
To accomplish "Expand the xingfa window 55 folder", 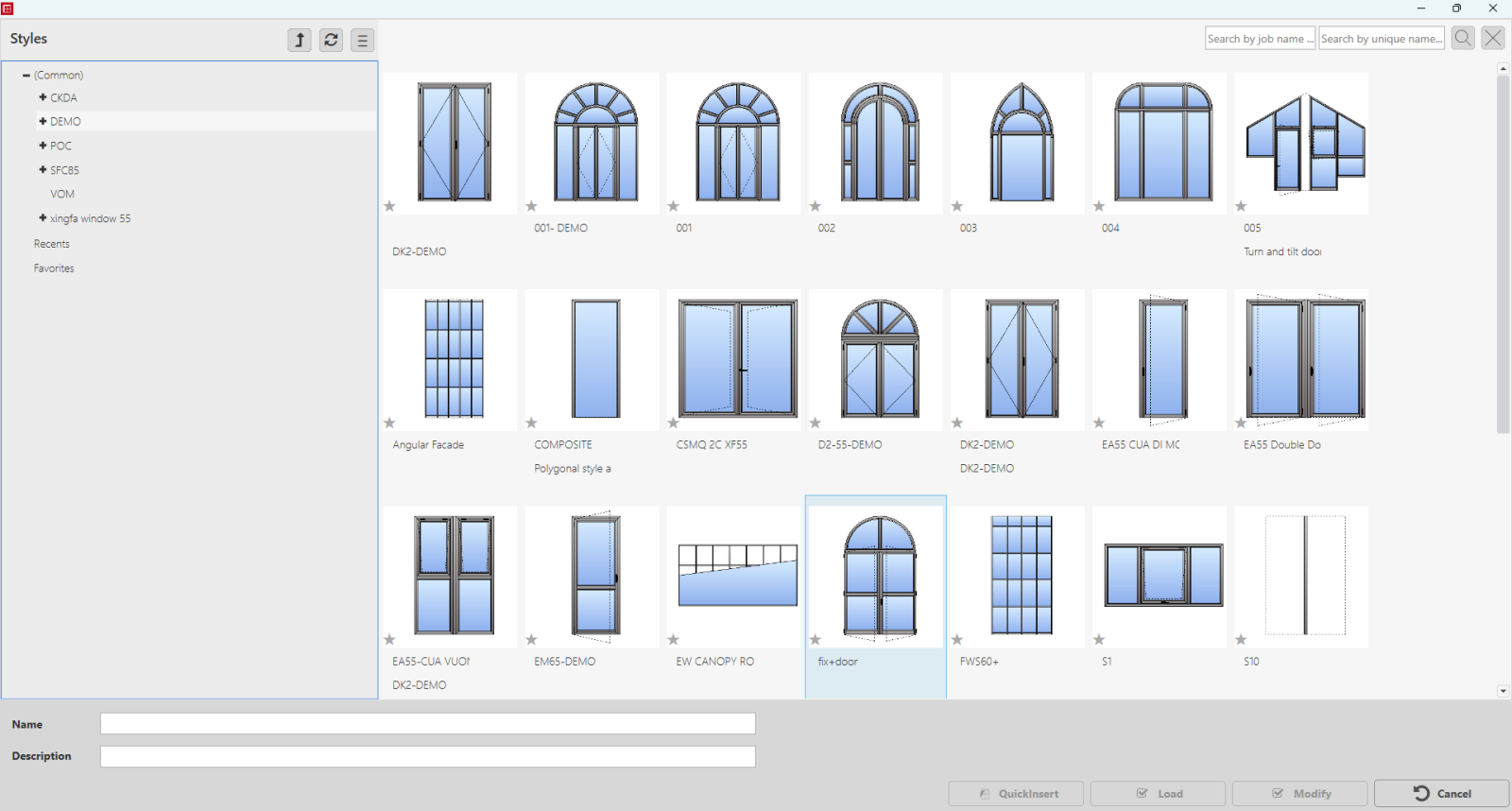I will click(x=43, y=218).
